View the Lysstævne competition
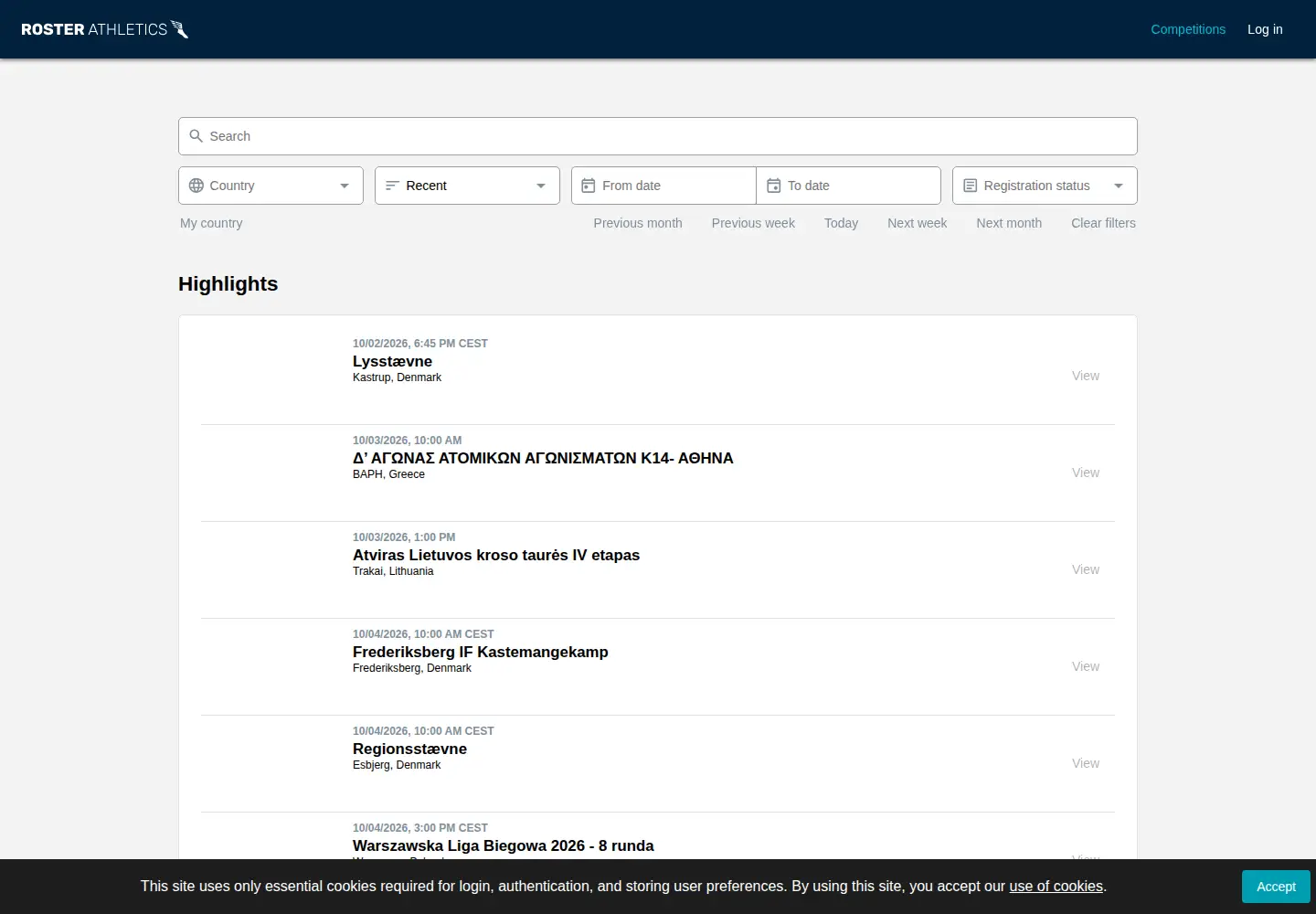This screenshot has height=914, width=1316. tap(1086, 376)
